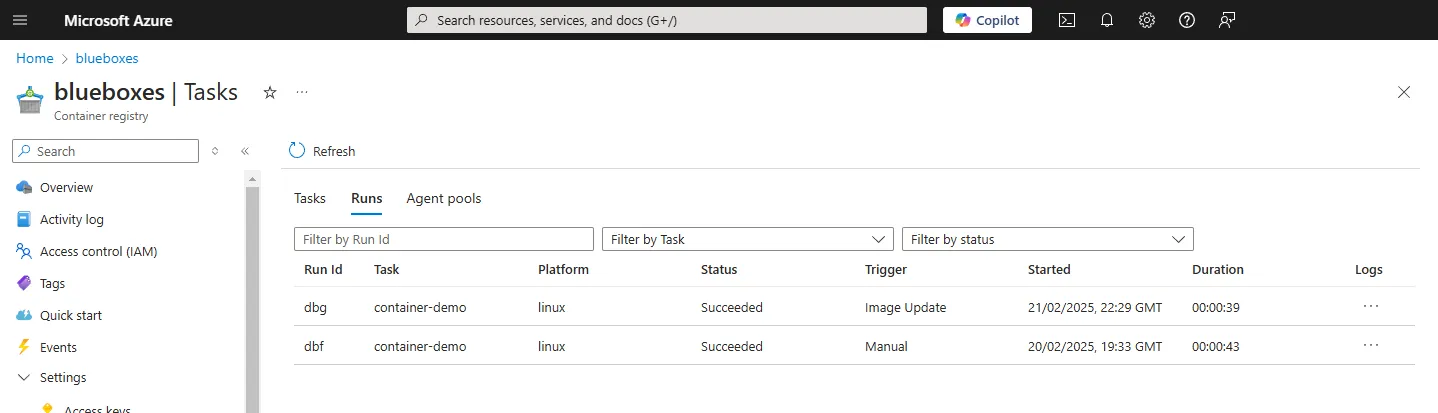
Task: Click the Platform column header
Action: [x=563, y=269]
